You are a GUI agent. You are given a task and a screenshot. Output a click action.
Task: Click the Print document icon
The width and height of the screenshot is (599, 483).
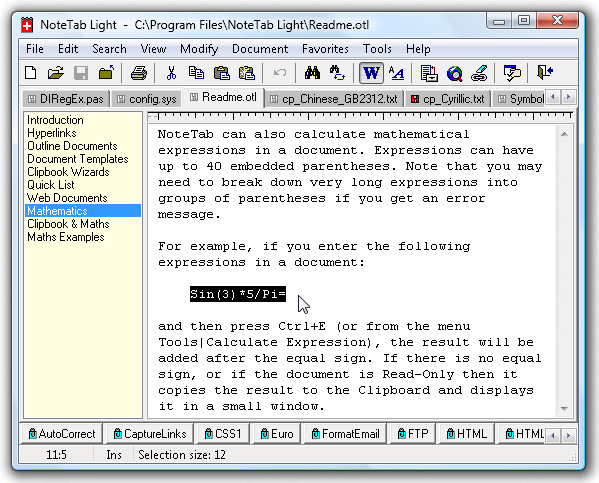point(139,72)
